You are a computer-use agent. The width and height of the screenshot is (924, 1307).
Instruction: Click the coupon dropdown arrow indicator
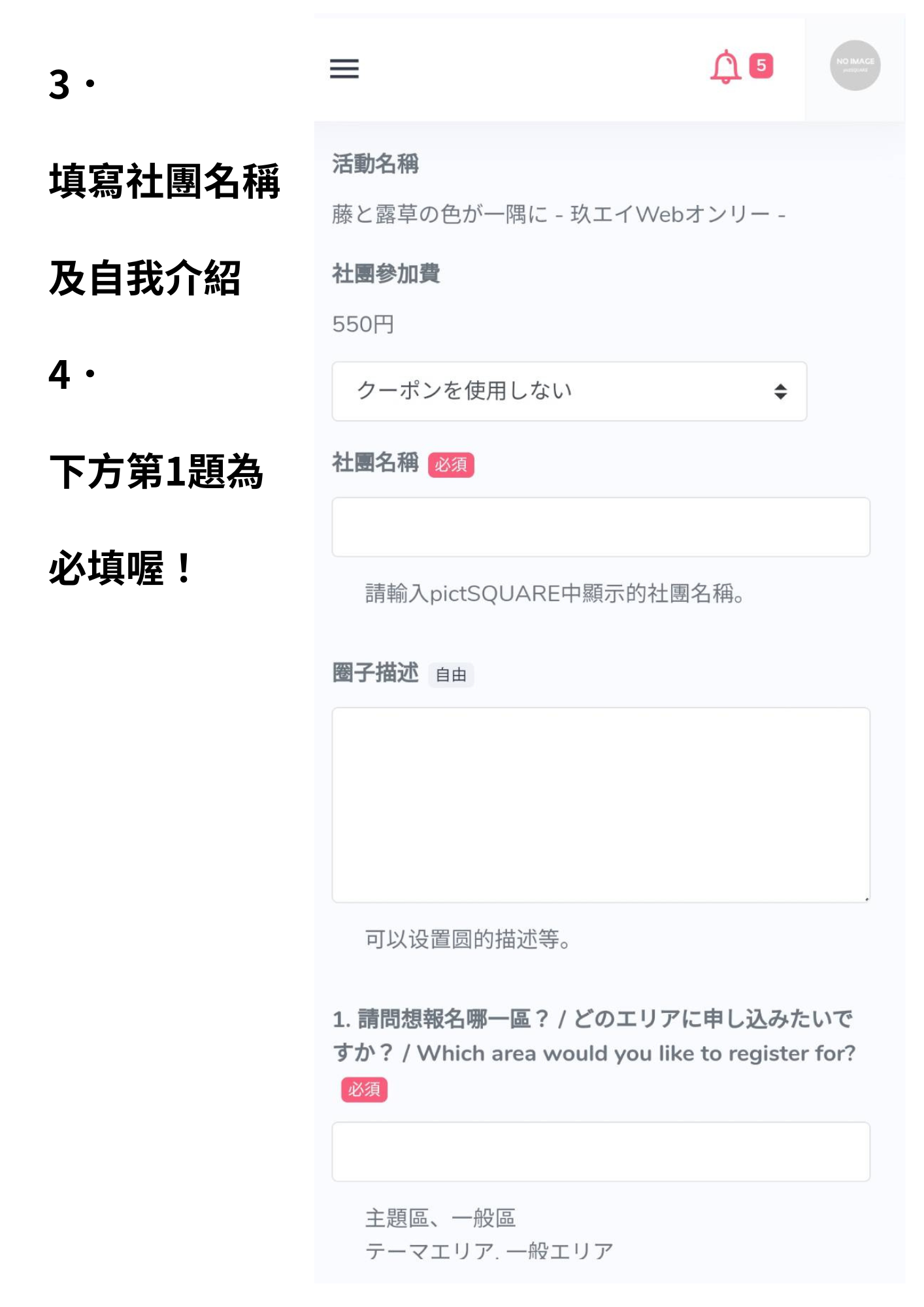780,391
